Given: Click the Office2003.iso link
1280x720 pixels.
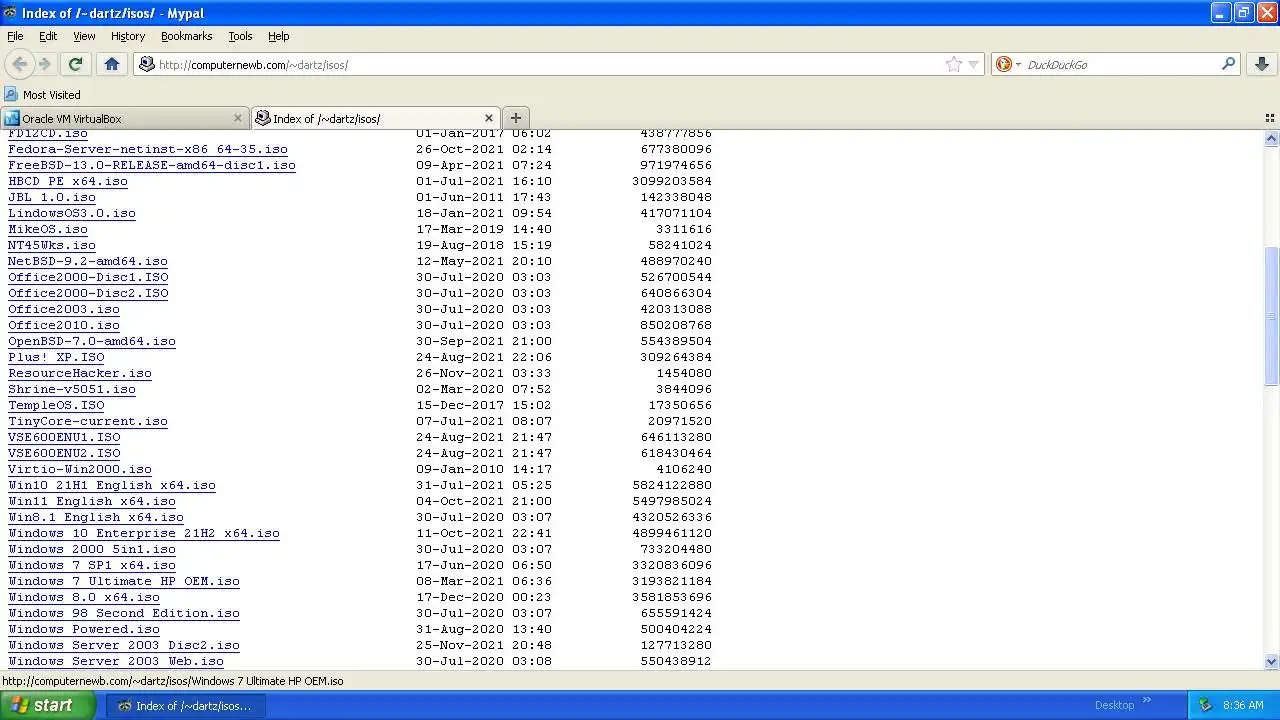Looking at the screenshot, I should click(64, 309).
